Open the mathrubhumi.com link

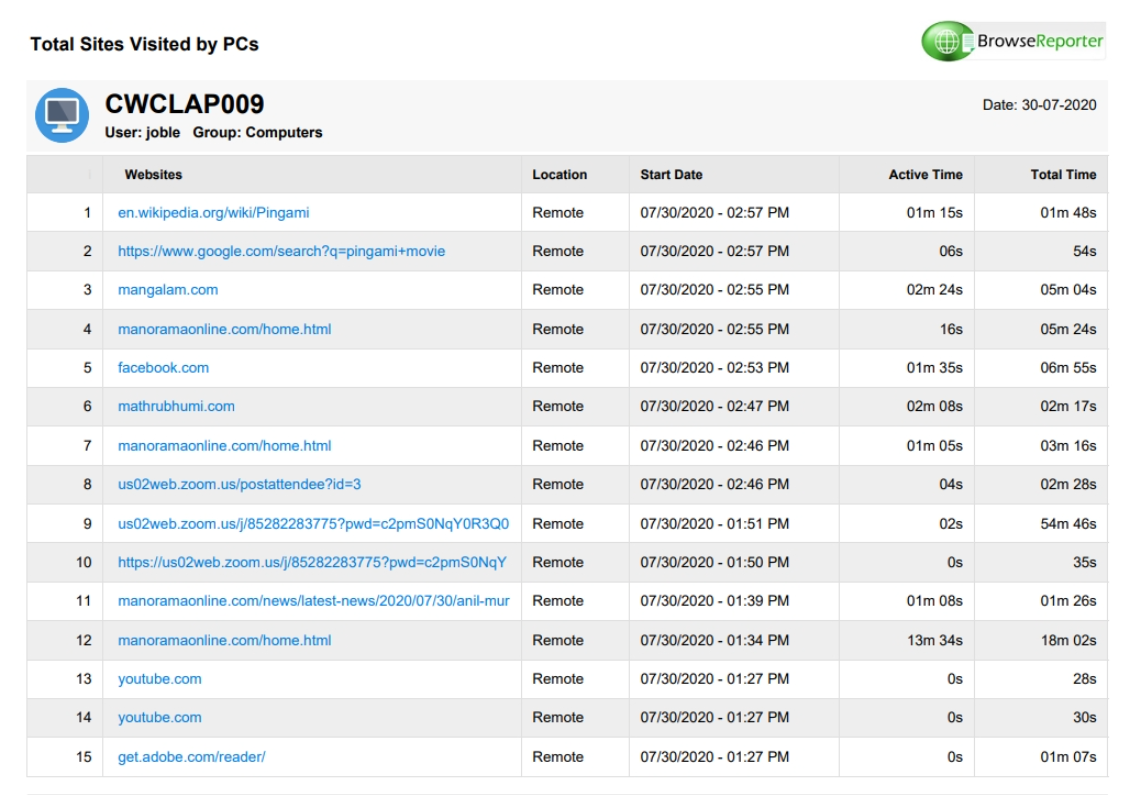click(177, 406)
